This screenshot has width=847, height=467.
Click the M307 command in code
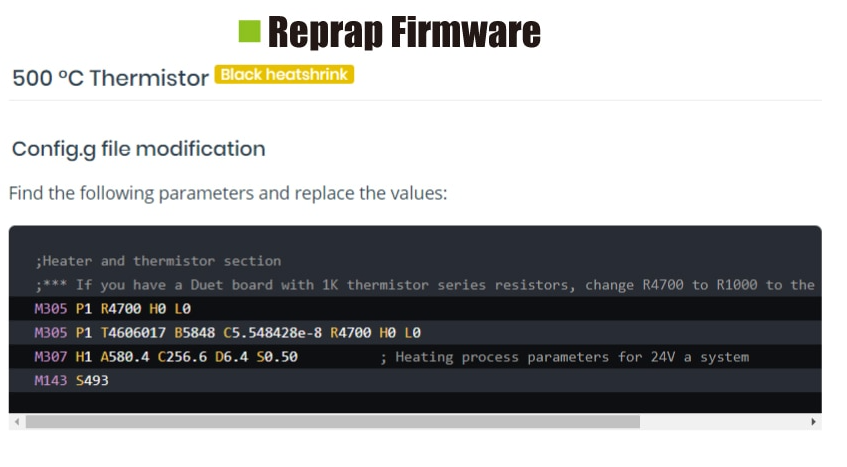click(x=51, y=357)
